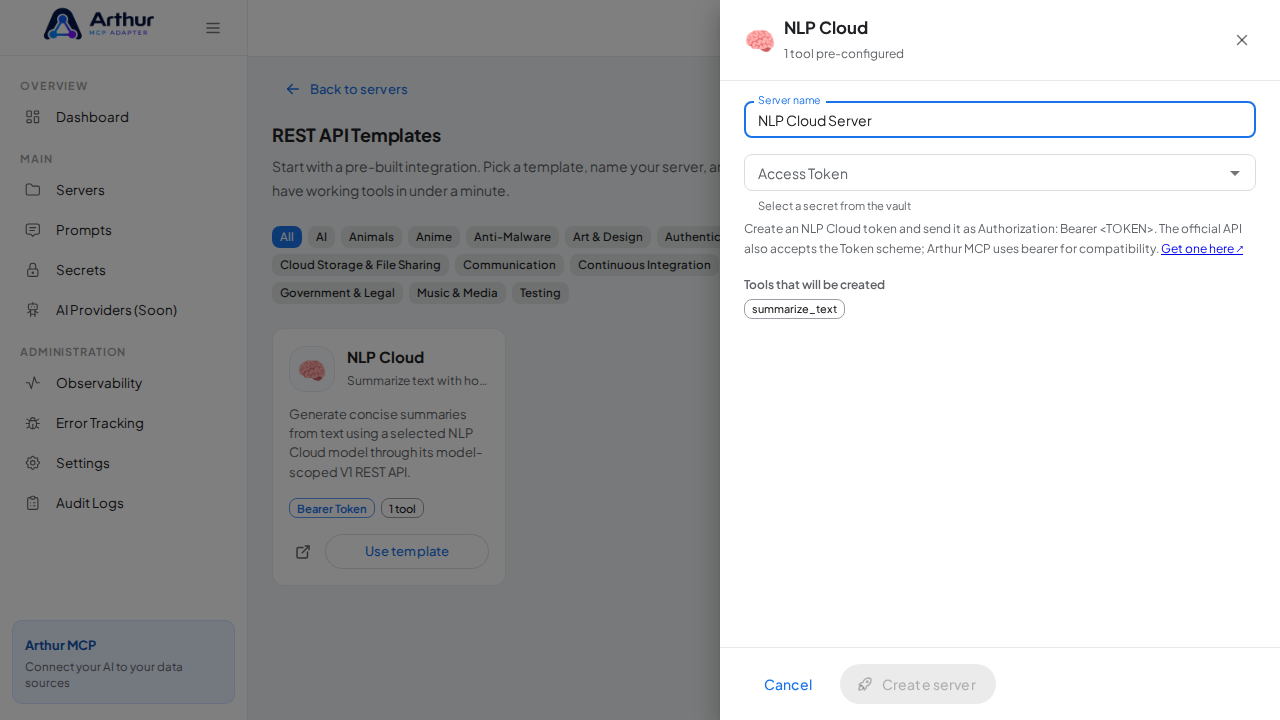Open Observability in sidebar
The height and width of the screenshot is (720, 1280).
click(123, 383)
